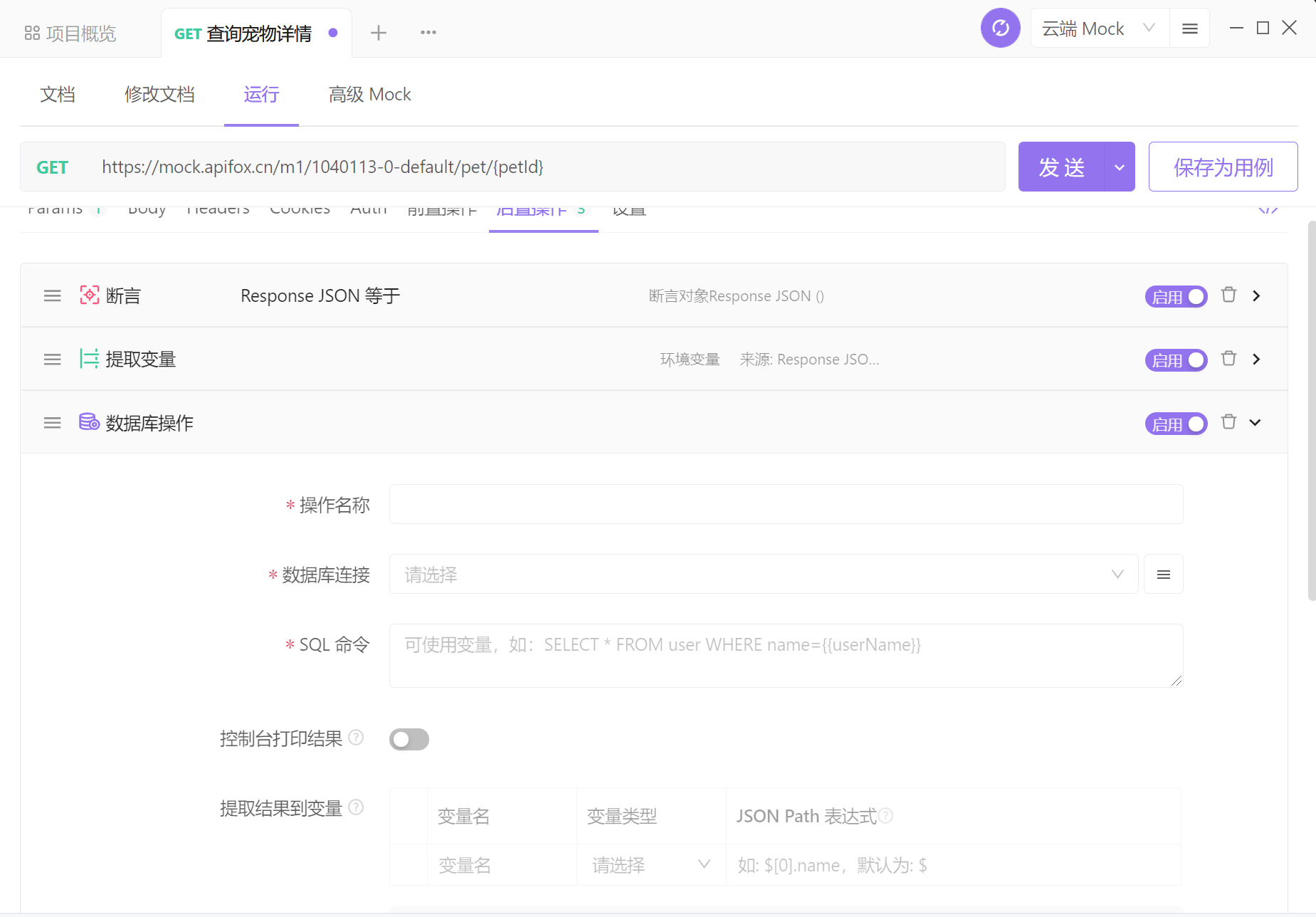
Task: Click the 保存为用例 button
Action: (1223, 167)
